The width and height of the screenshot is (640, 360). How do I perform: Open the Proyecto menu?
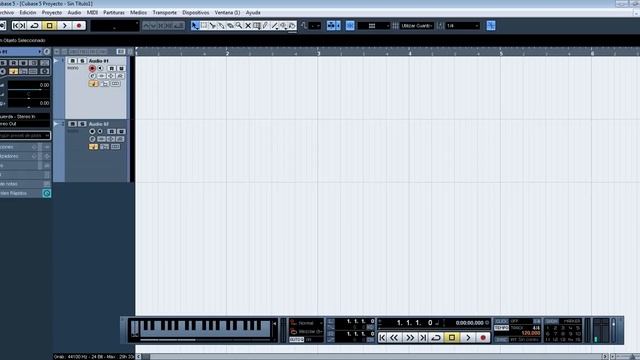[52, 13]
